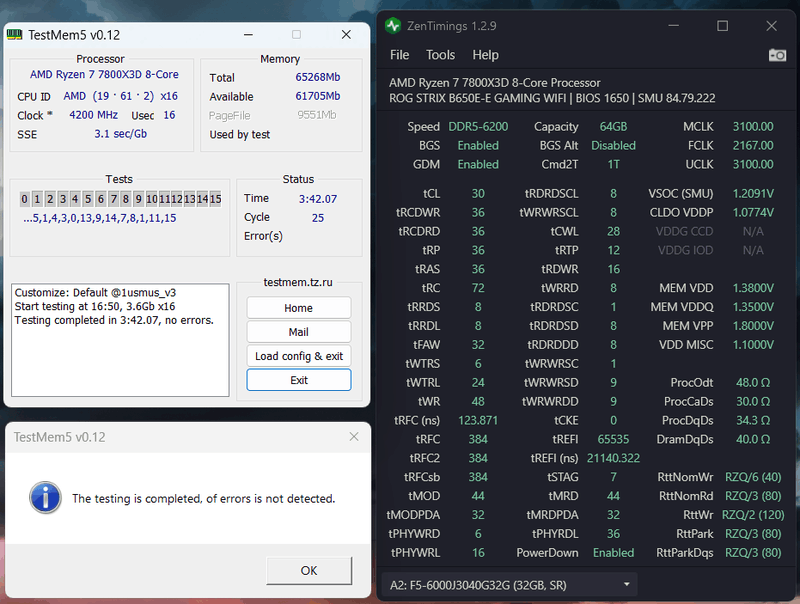This screenshot has height=604, width=800.
Task: Click the MEM VPP 1.8000V value
Action: coord(753,326)
